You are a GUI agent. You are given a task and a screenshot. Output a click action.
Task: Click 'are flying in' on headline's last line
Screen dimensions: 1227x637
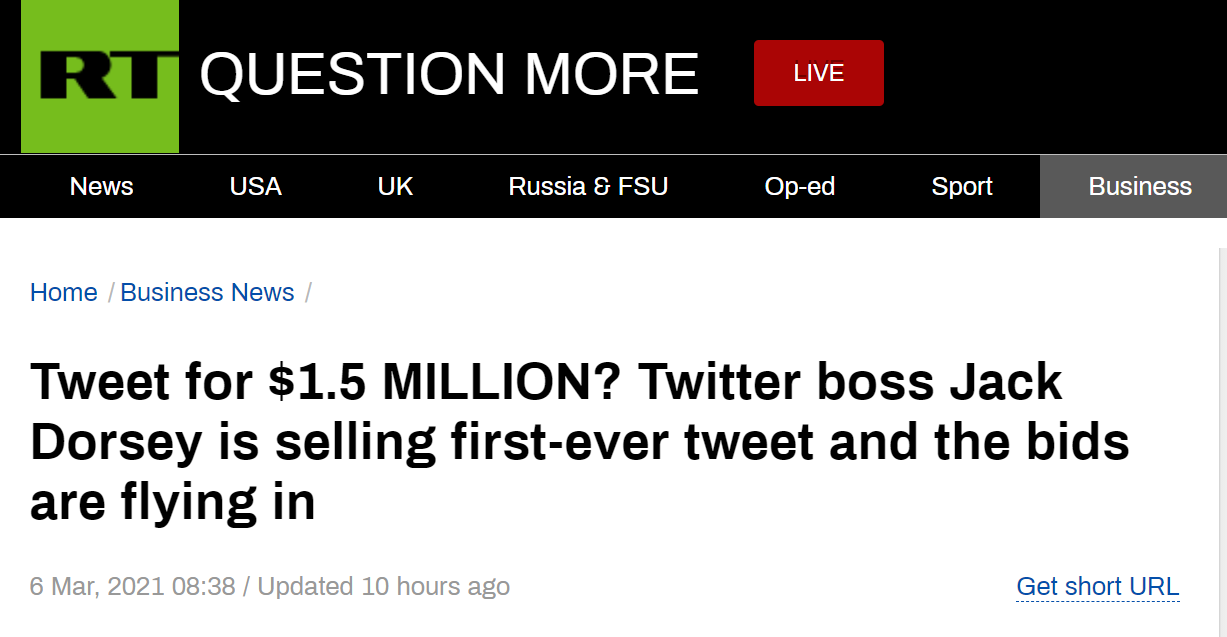tap(173, 501)
